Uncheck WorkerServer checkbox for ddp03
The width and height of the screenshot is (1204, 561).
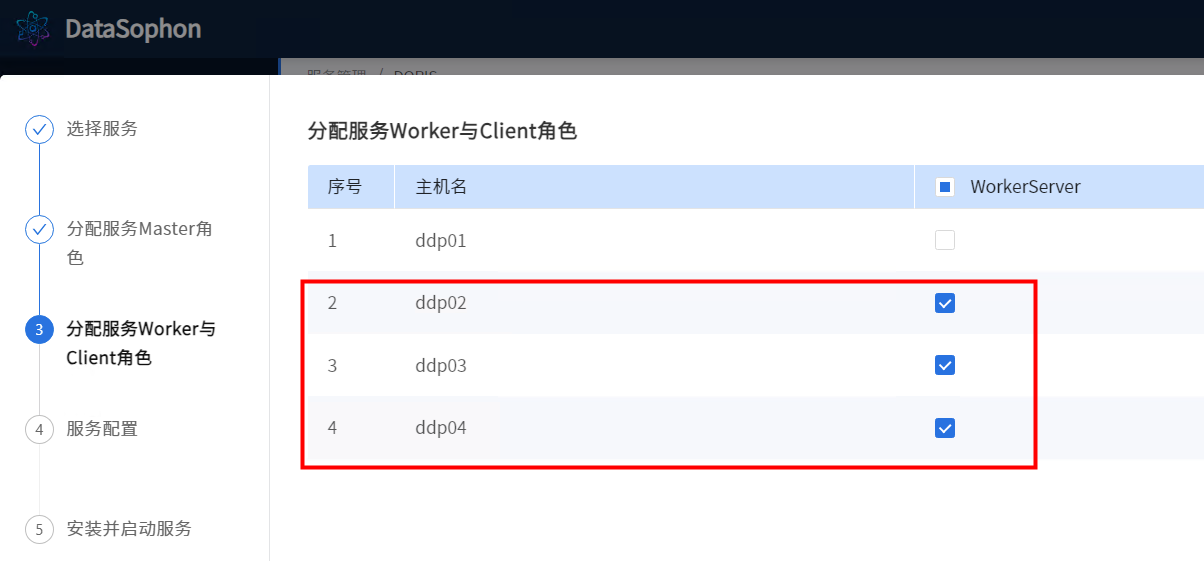[945, 365]
